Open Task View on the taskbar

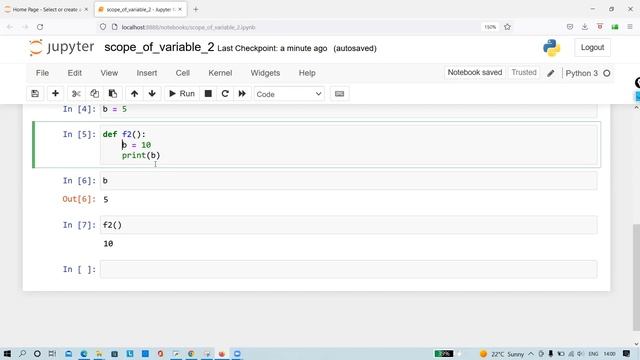(52, 353)
